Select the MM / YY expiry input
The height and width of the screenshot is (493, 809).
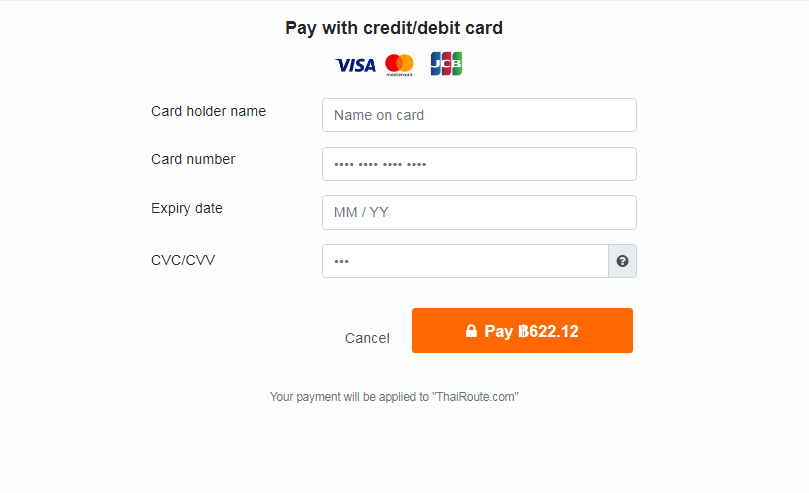(x=479, y=212)
